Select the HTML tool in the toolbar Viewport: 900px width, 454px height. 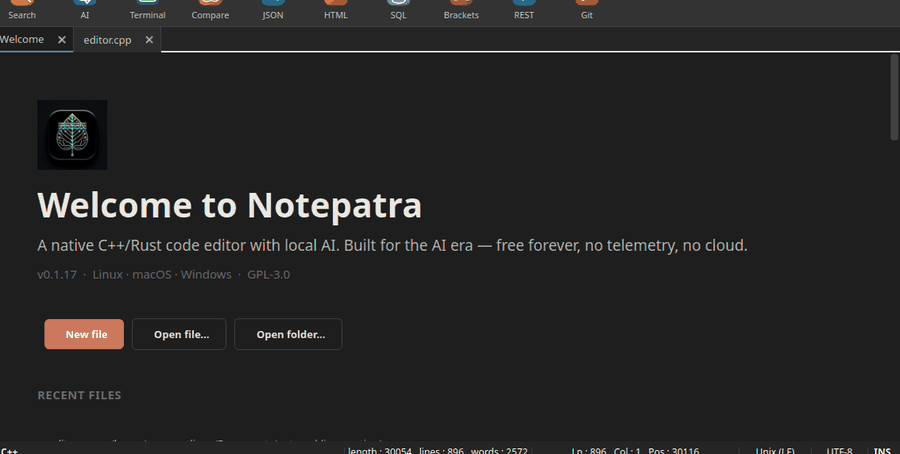336,11
